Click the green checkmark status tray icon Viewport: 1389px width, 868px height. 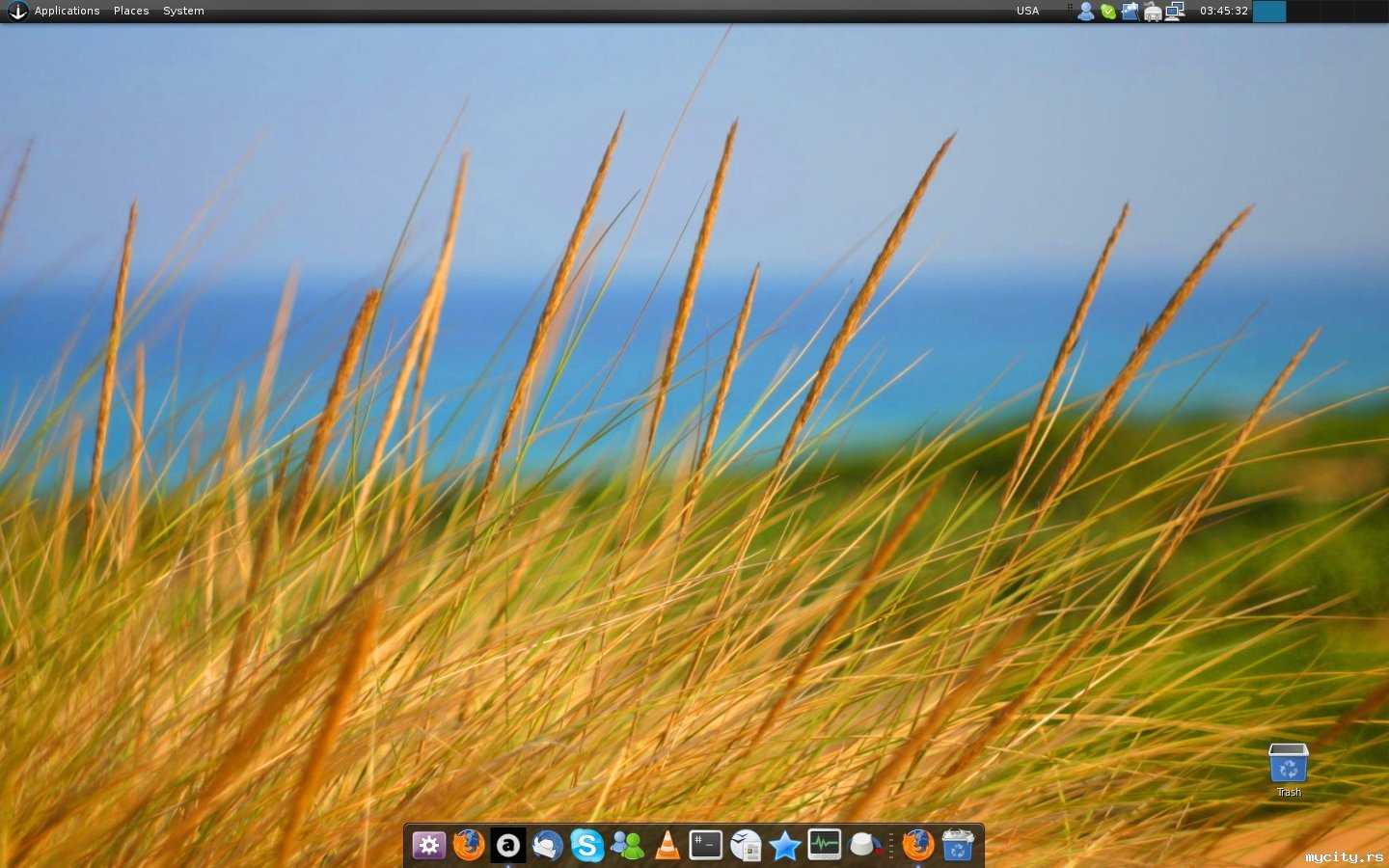pyautogui.click(x=1108, y=12)
